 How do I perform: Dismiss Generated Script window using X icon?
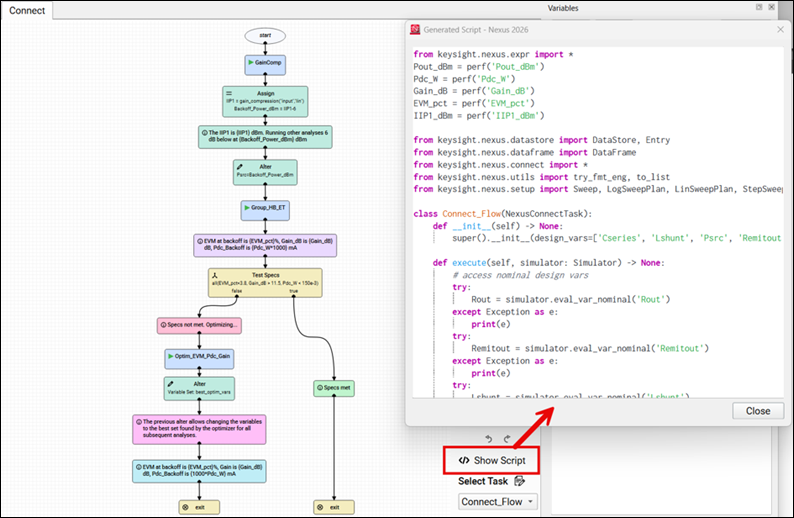(780, 30)
